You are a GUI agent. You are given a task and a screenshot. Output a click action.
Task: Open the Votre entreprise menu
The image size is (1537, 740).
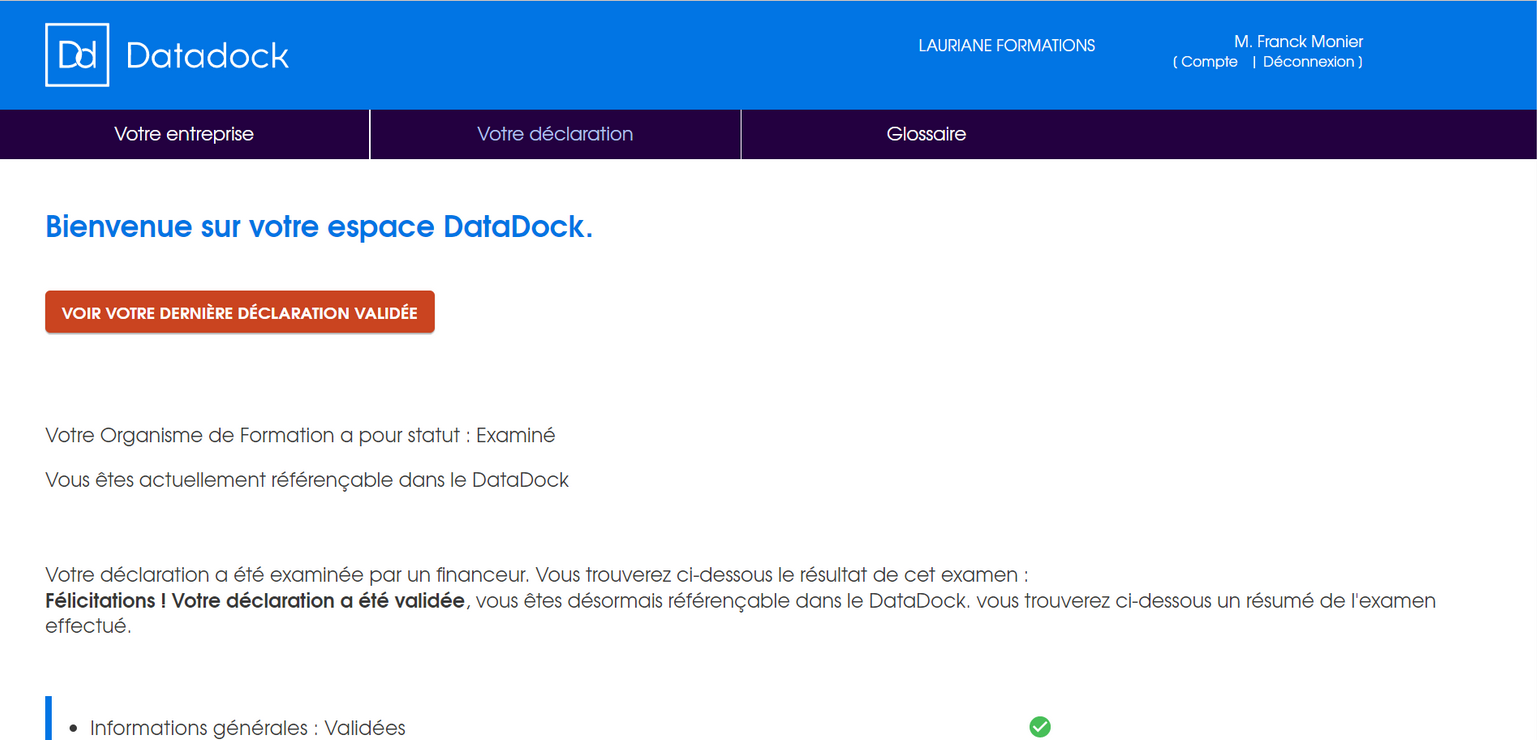pos(184,134)
